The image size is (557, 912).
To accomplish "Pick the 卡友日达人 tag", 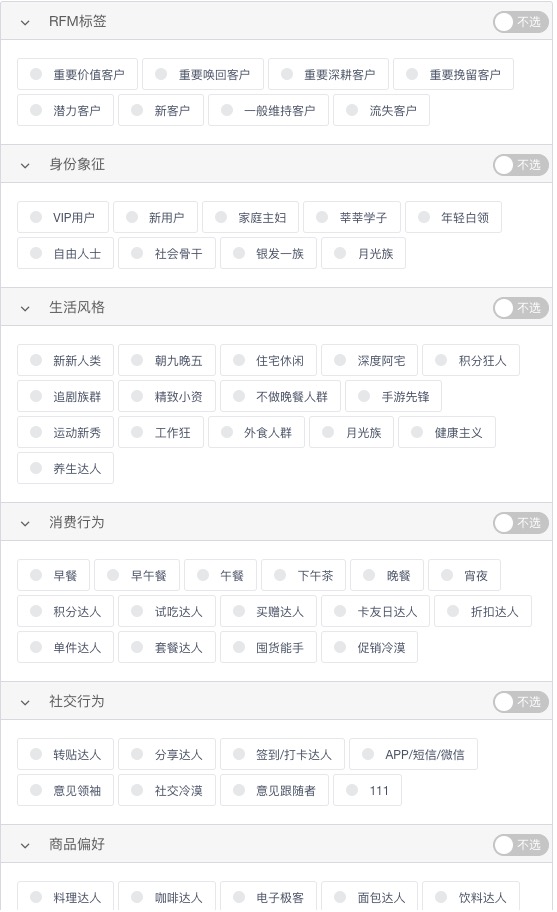I will [x=376, y=612].
